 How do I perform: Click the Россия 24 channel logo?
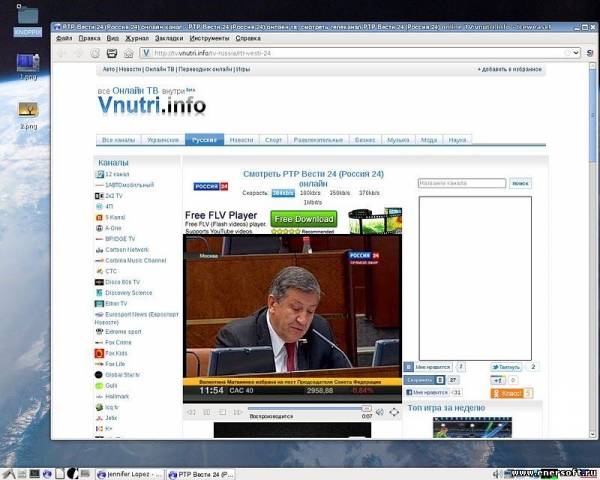point(211,186)
